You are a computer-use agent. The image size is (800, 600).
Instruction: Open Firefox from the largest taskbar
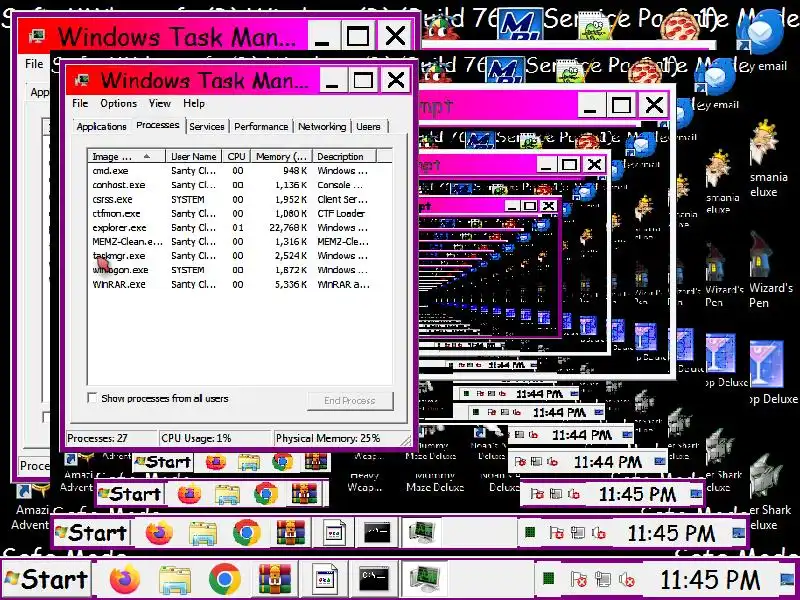tap(124, 580)
